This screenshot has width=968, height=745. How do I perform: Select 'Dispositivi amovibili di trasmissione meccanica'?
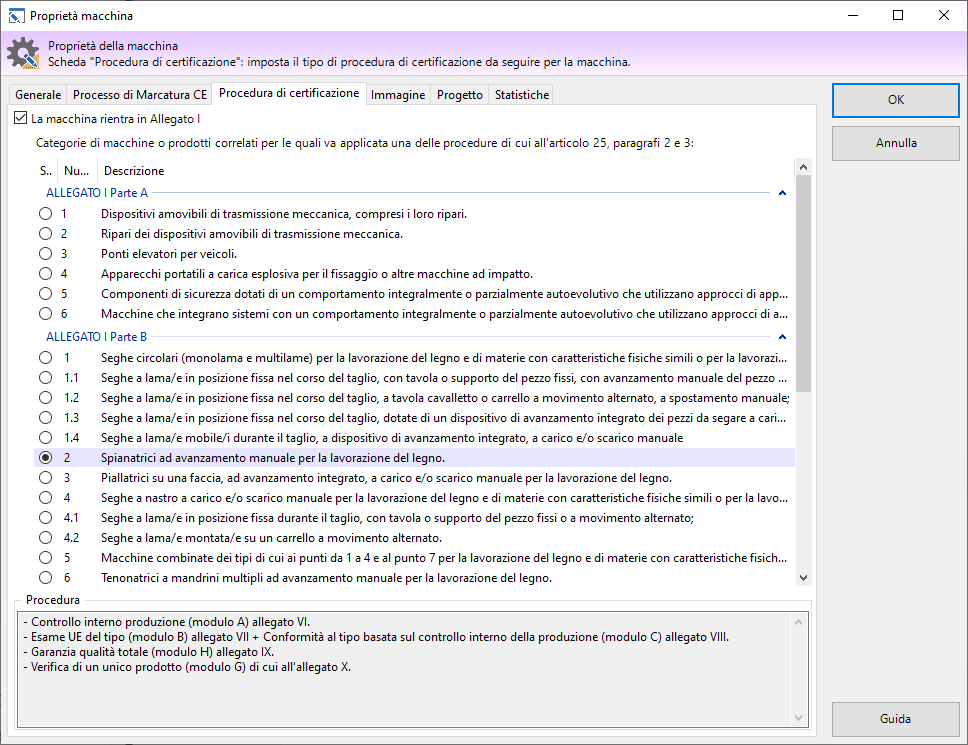pos(45,213)
